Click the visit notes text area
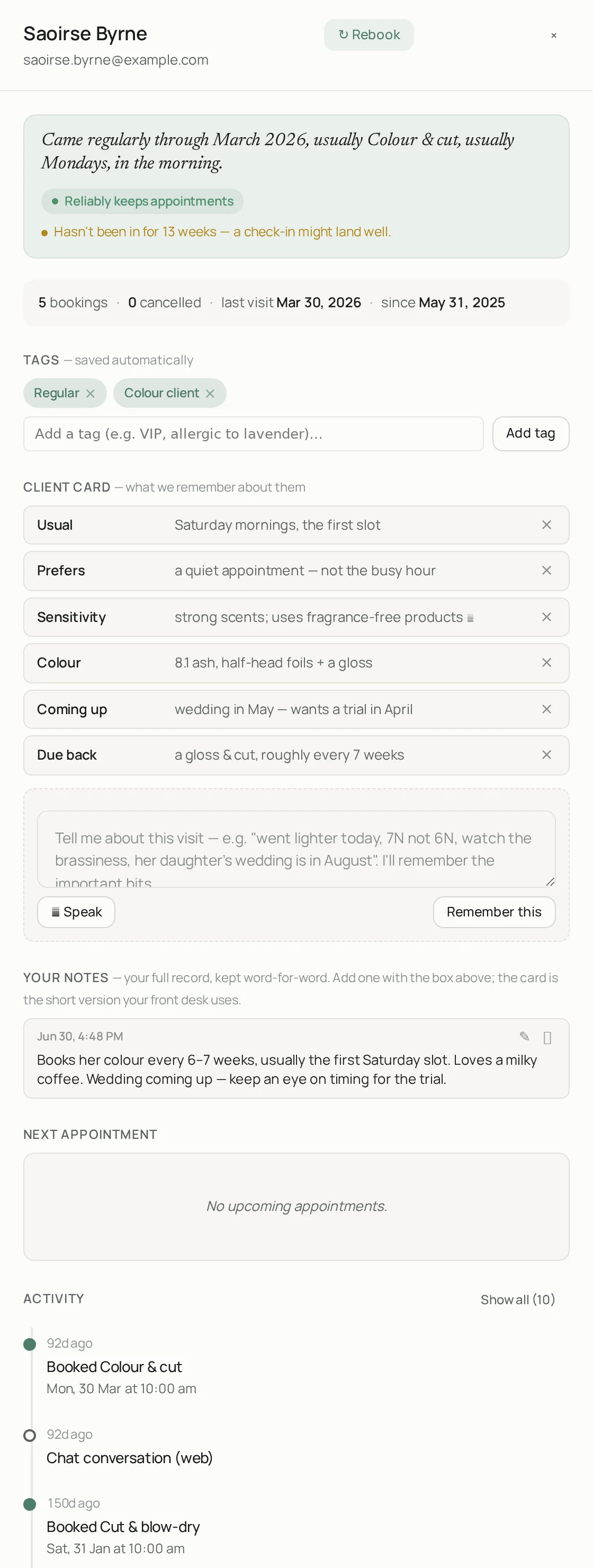 [x=296, y=849]
